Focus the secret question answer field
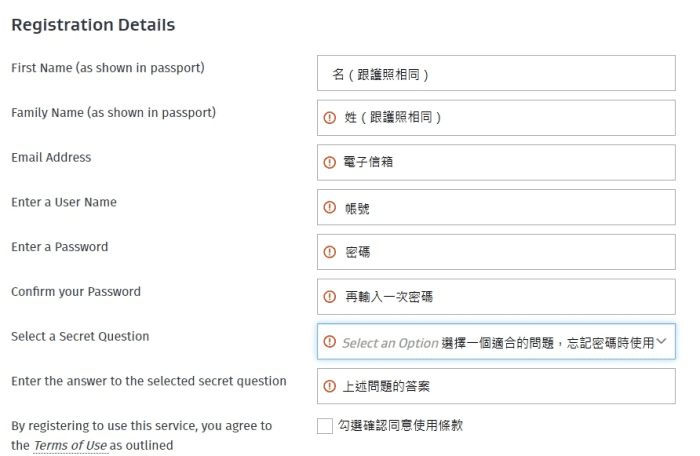 [496, 386]
